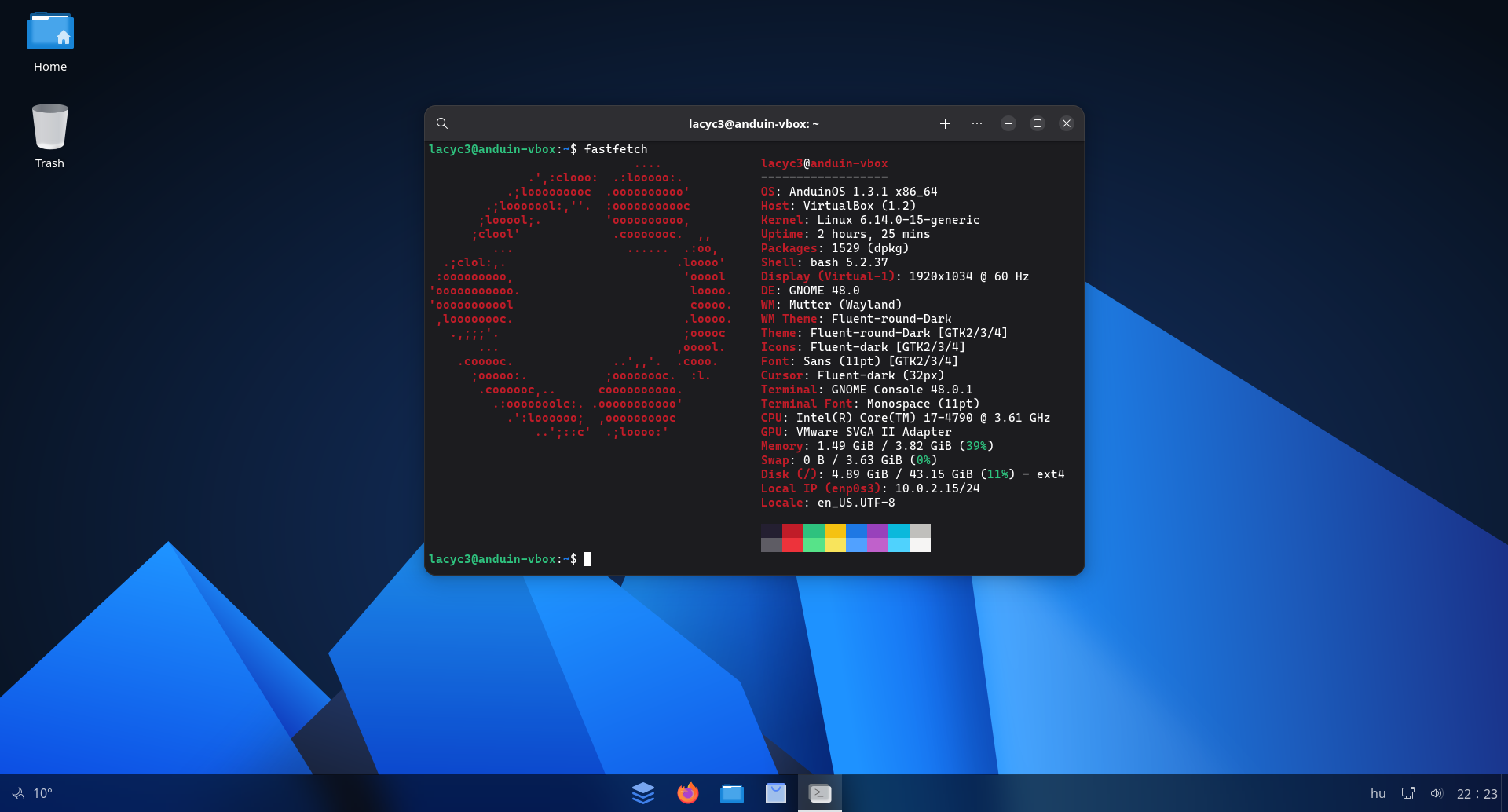Image resolution: width=1508 pixels, height=812 pixels.
Task: Open the weather widget showing 10°
Action: (x=32, y=793)
